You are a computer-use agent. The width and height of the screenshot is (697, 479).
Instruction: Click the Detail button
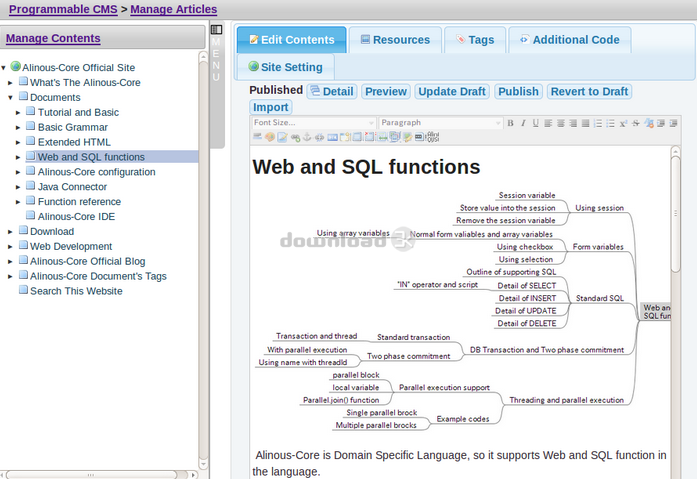click(332, 92)
